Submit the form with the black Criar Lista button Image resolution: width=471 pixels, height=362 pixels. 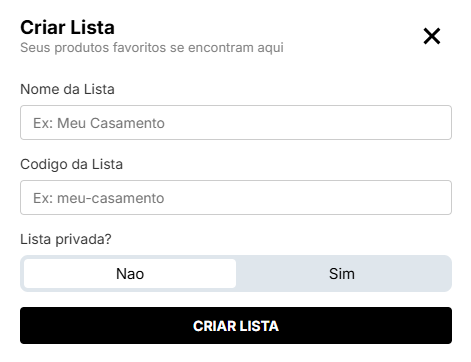tap(236, 326)
